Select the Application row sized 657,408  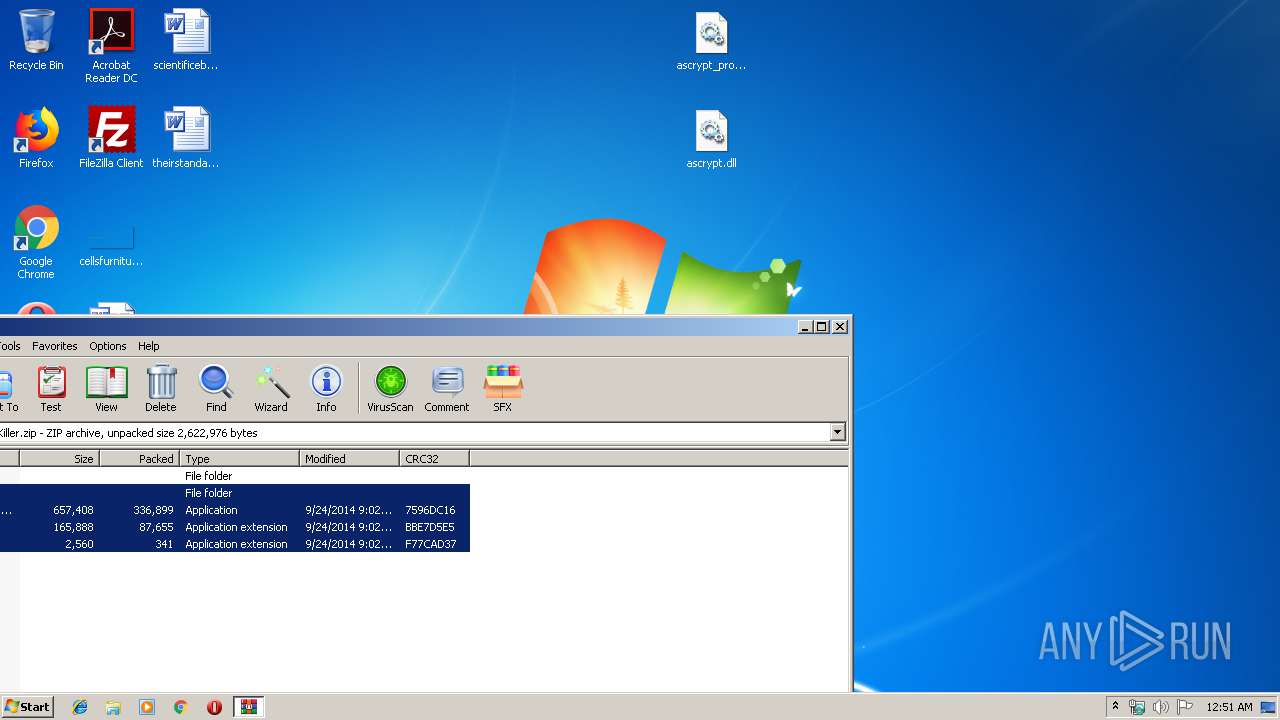[234, 510]
